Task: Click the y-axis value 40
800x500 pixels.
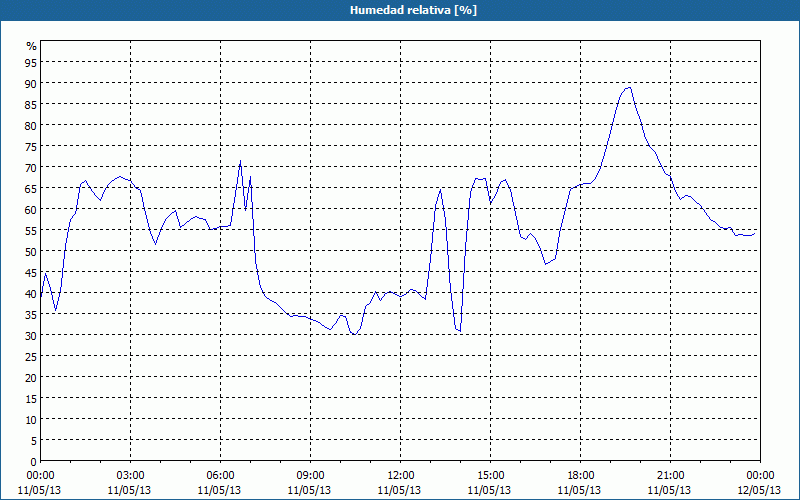Action: tap(31, 293)
